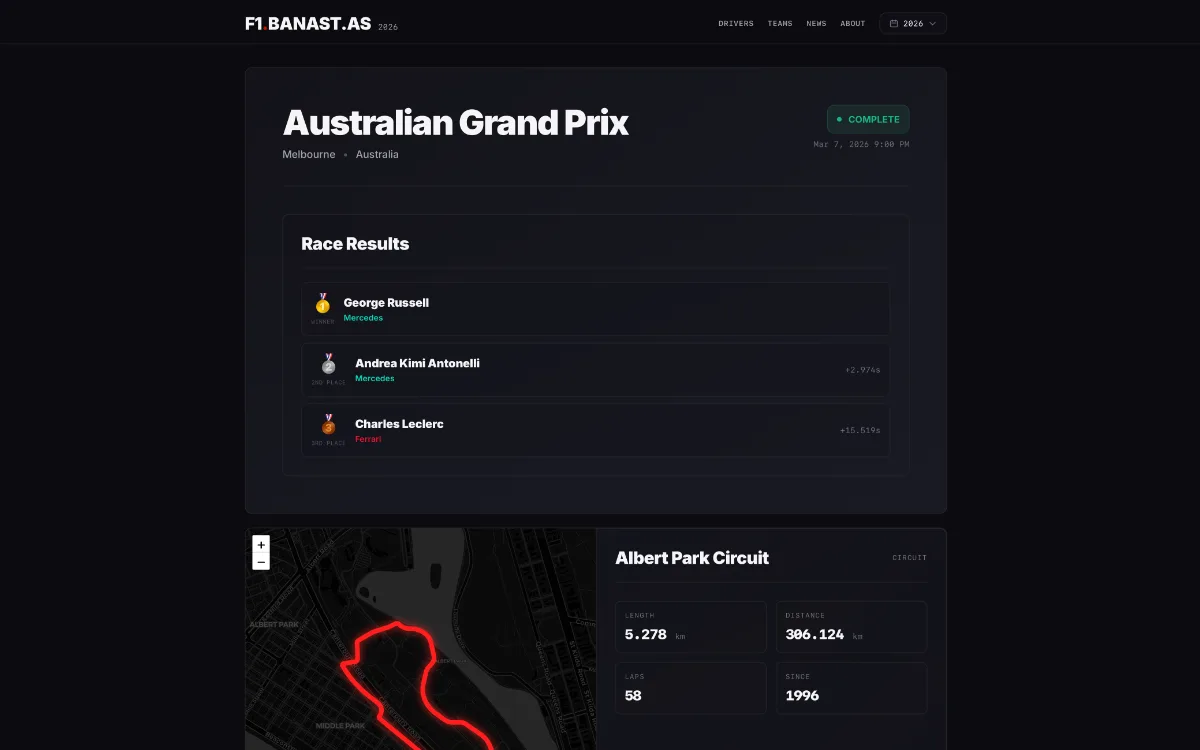Click the Mercedes team link under Andrea Kimi Antonelli
The image size is (1200, 750).
pos(375,378)
